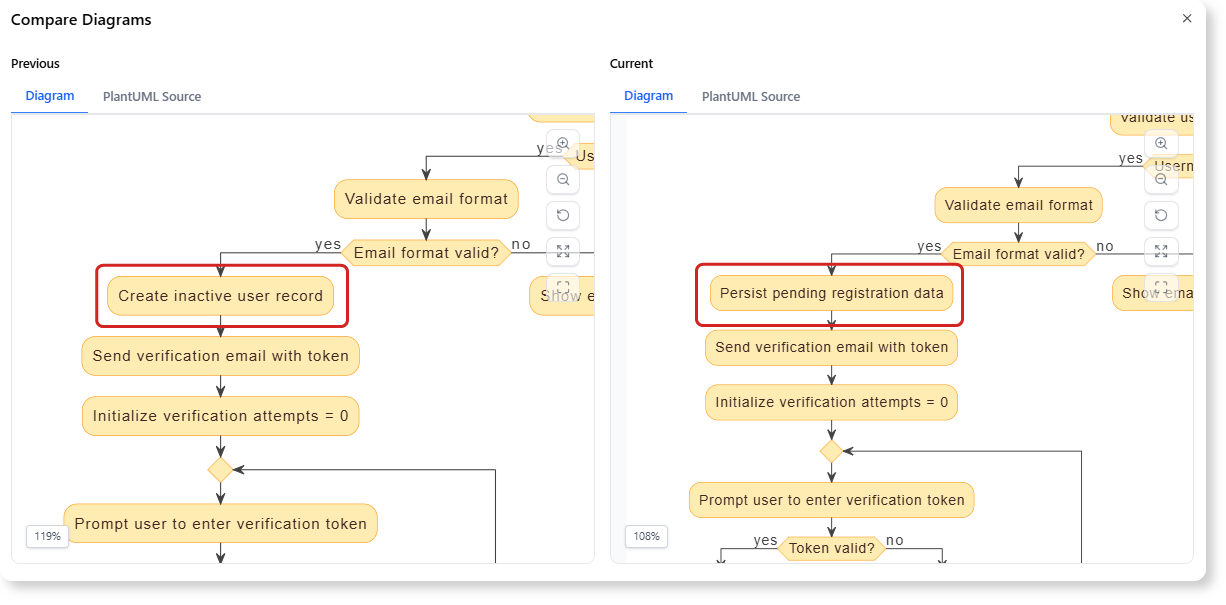Image resolution: width=1226 pixels, height=605 pixels.
Task: Select the Diagram tab in the Previous panel
Action: point(48,96)
